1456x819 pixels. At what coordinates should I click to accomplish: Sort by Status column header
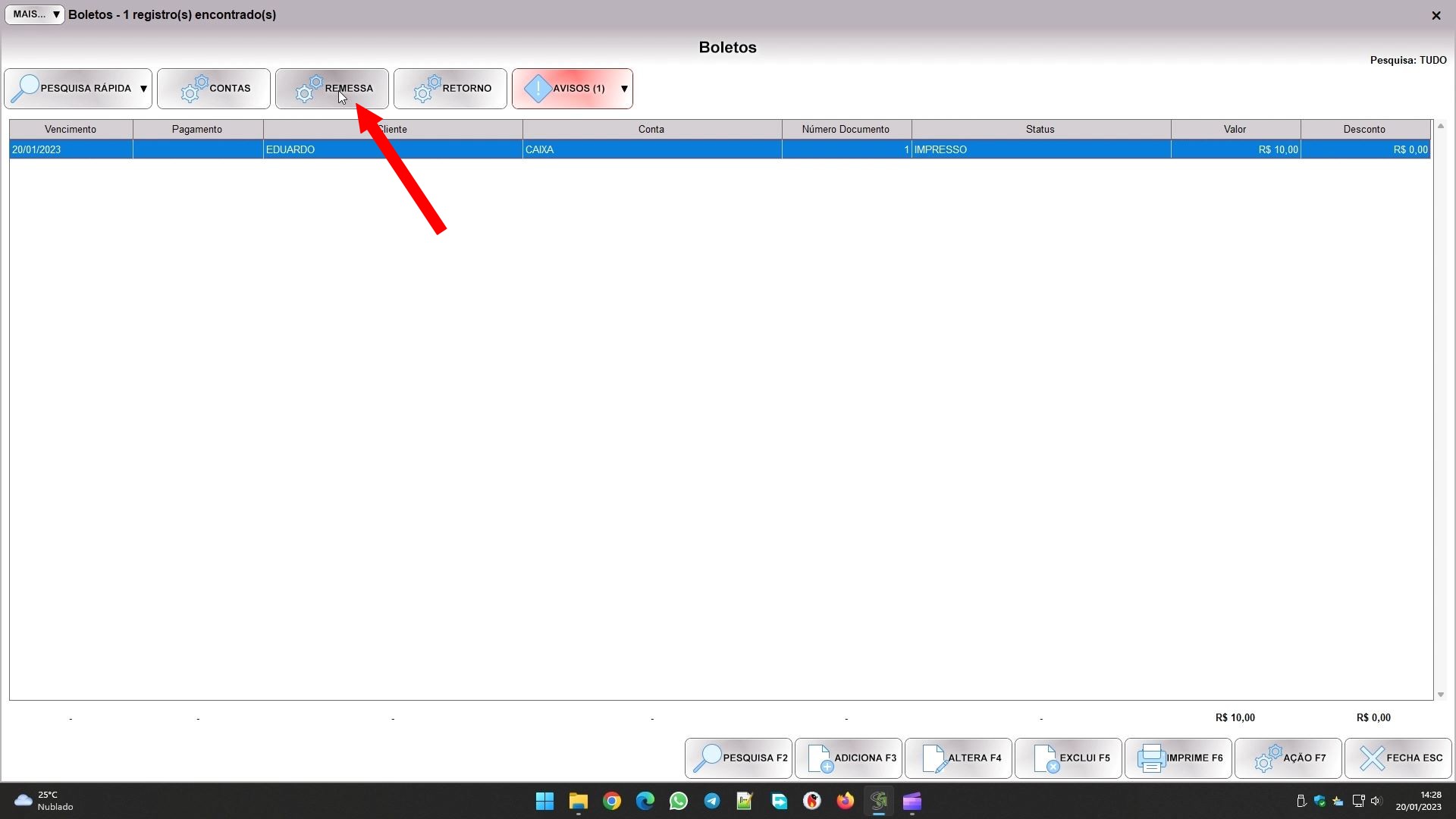pos(1040,129)
